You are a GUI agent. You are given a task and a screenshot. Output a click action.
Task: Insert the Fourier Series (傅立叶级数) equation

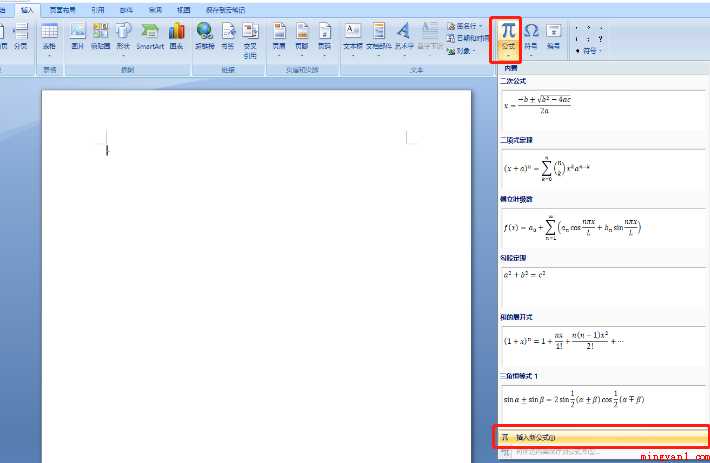603,228
